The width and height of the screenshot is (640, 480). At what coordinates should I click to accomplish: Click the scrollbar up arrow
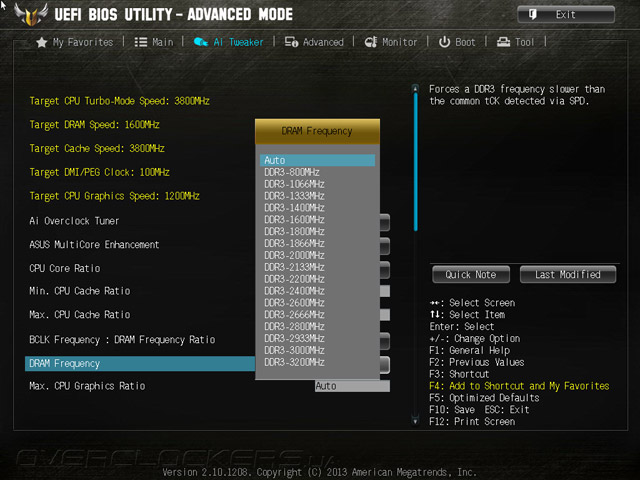tap(416, 88)
